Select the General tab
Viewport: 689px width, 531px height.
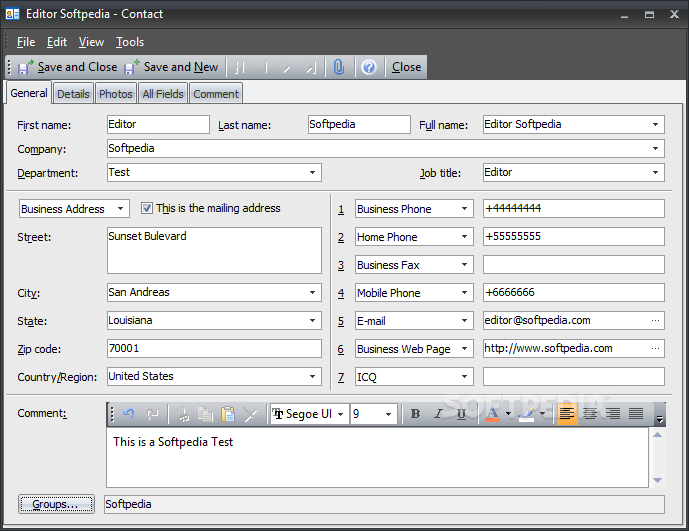(29, 93)
